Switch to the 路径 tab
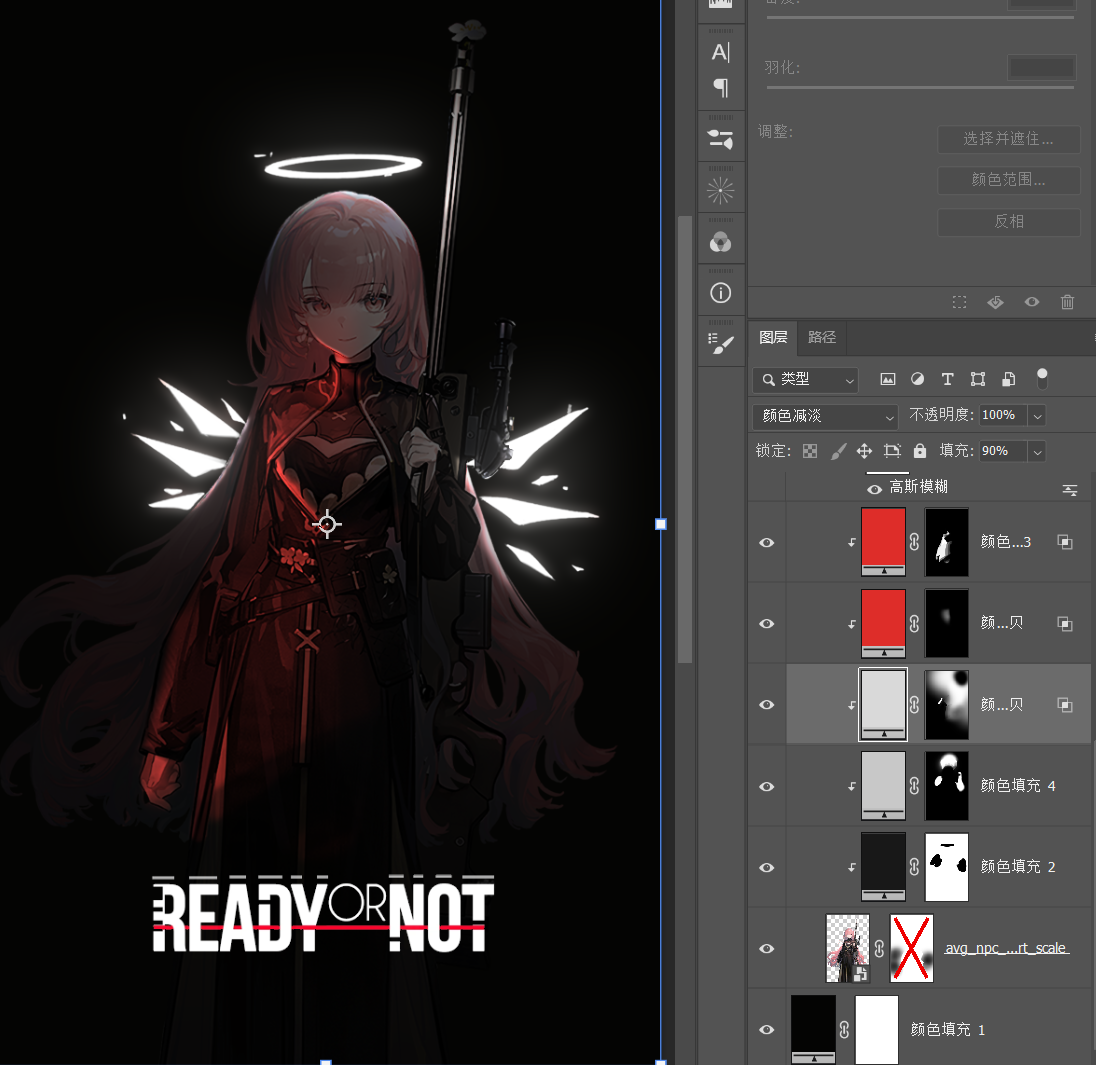The height and width of the screenshot is (1065, 1096). 822,337
